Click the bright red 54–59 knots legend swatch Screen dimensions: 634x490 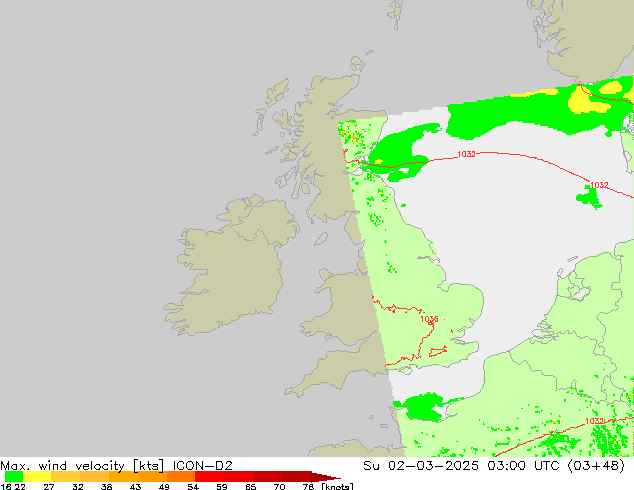pos(209,476)
